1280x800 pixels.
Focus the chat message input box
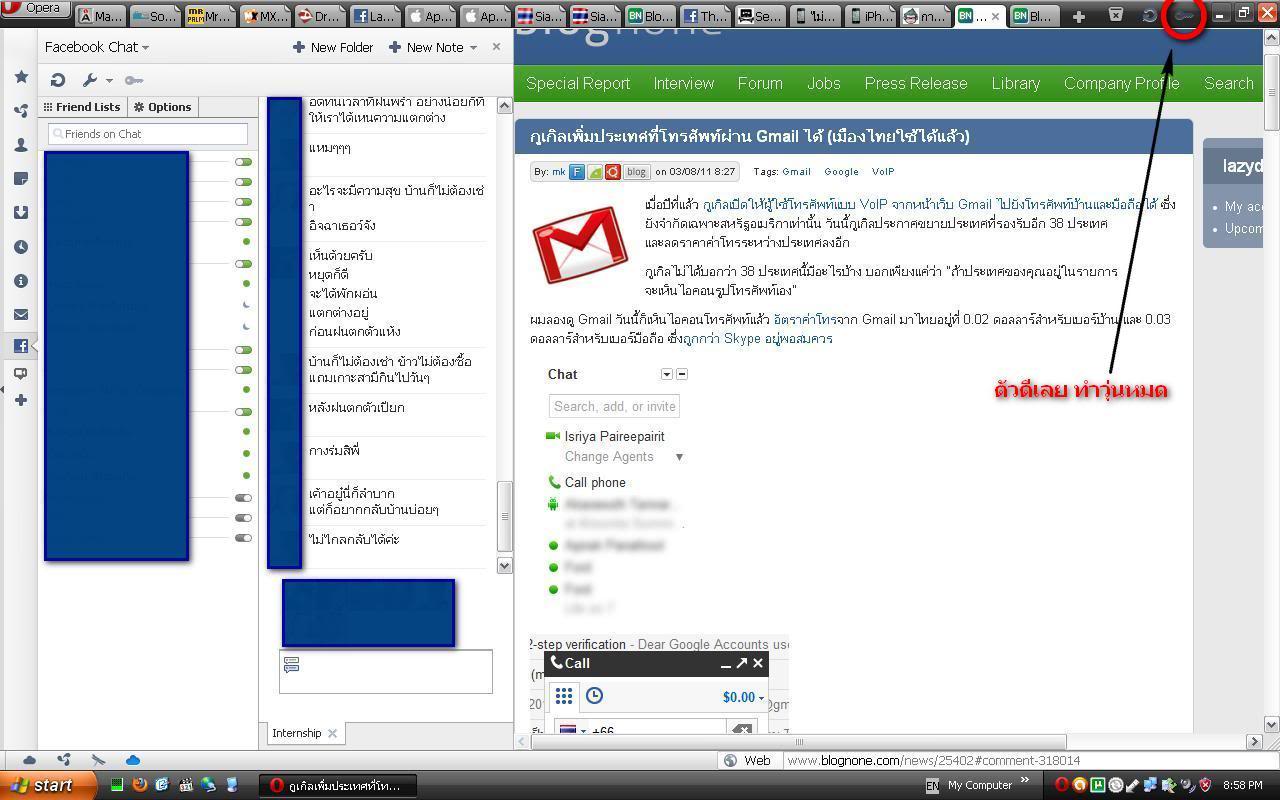click(386, 671)
